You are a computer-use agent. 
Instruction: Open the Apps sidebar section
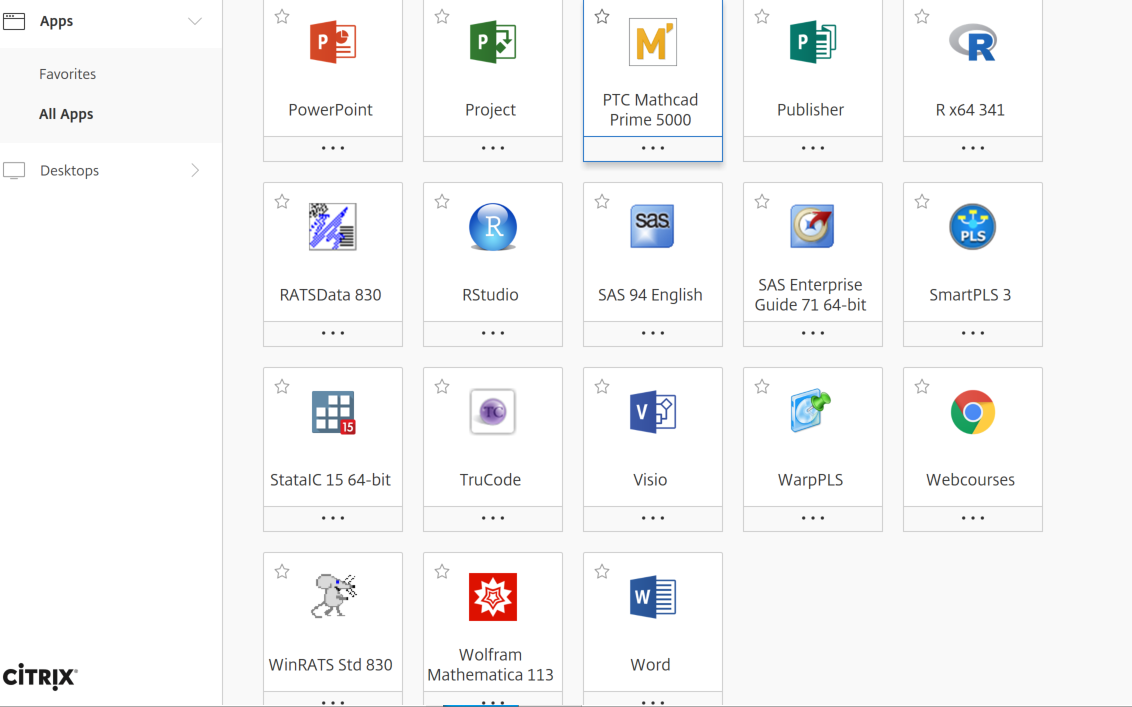(x=56, y=21)
